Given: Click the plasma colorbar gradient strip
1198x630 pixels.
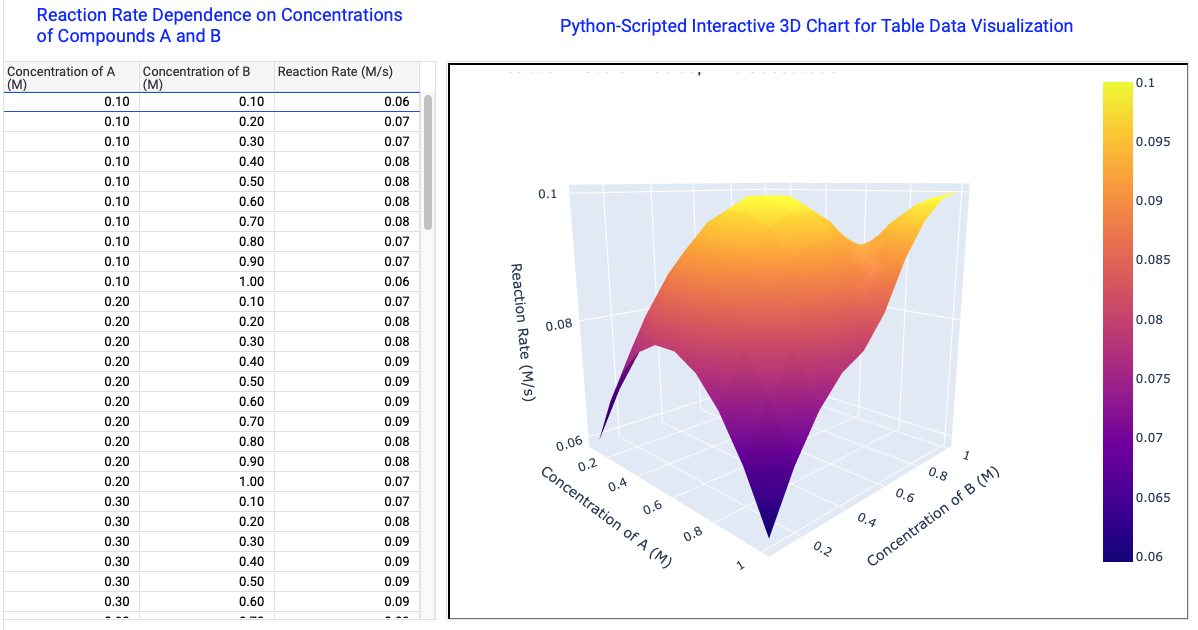Looking at the screenshot, I should (1117, 320).
